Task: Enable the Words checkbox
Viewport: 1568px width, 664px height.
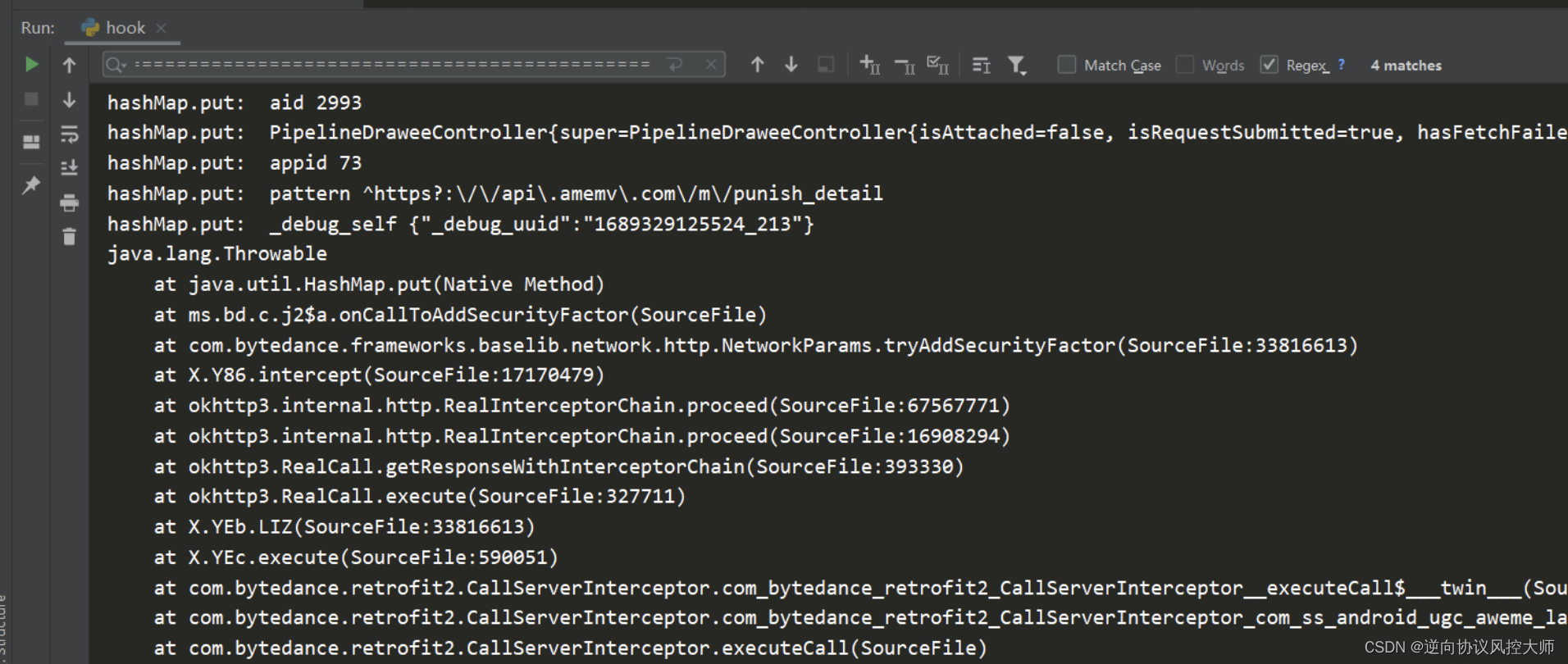Action: point(1184,64)
